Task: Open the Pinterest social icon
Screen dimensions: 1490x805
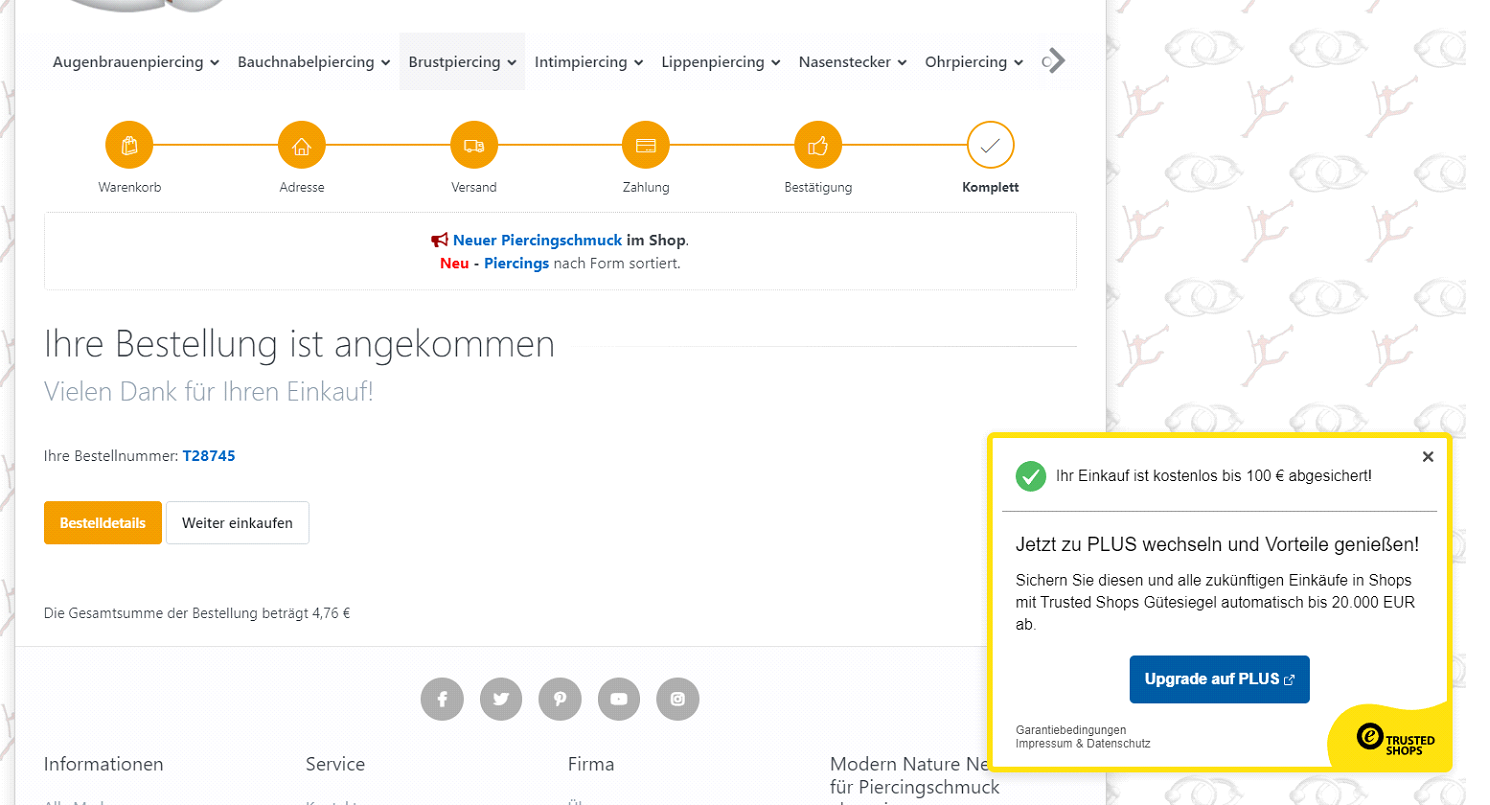Action: tap(560, 699)
